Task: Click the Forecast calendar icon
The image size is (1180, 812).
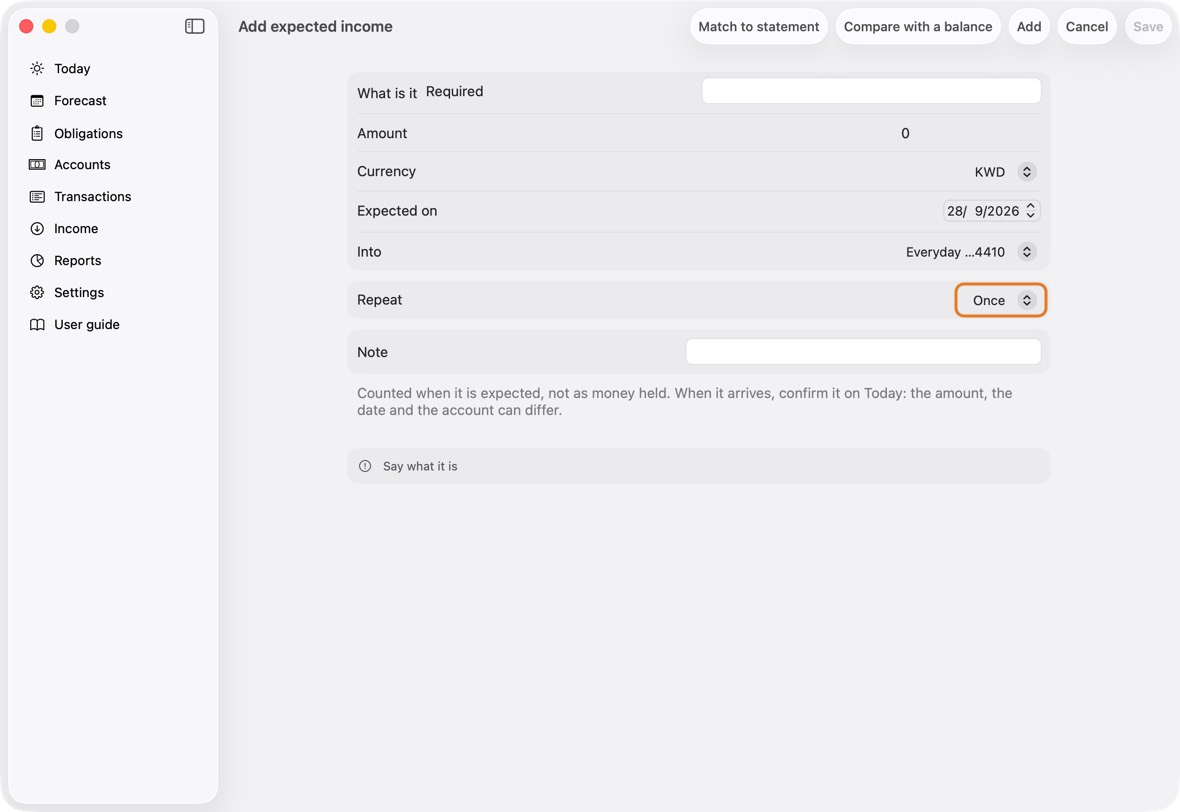Action: (37, 101)
